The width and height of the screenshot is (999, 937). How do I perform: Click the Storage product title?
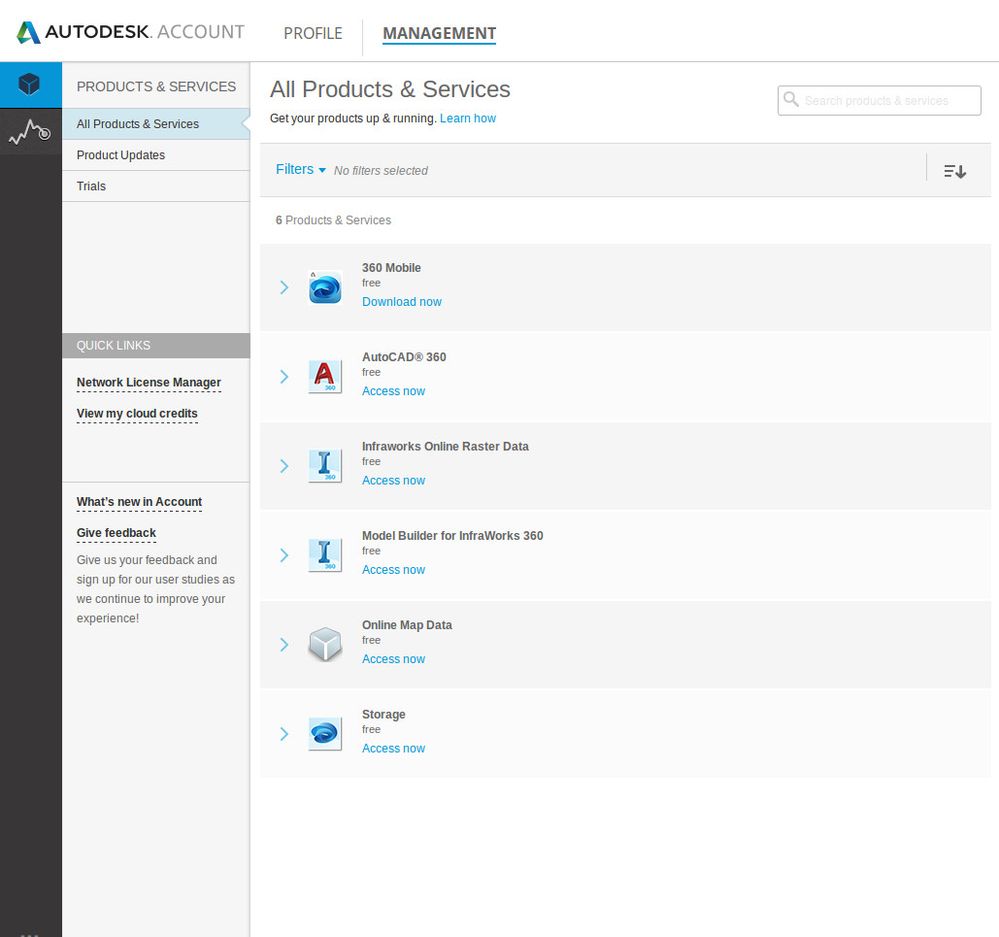click(384, 715)
